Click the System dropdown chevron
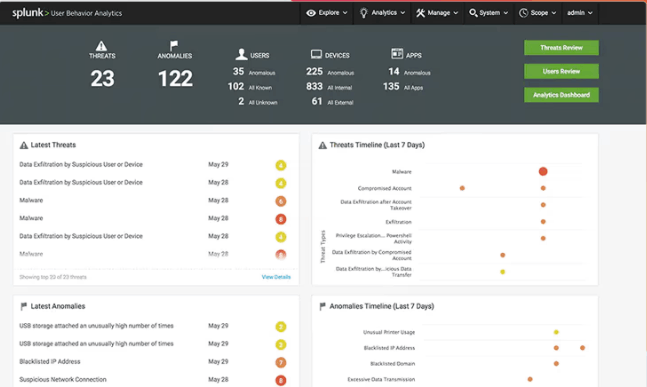The height and width of the screenshot is (387, 647). pos(505,13)
